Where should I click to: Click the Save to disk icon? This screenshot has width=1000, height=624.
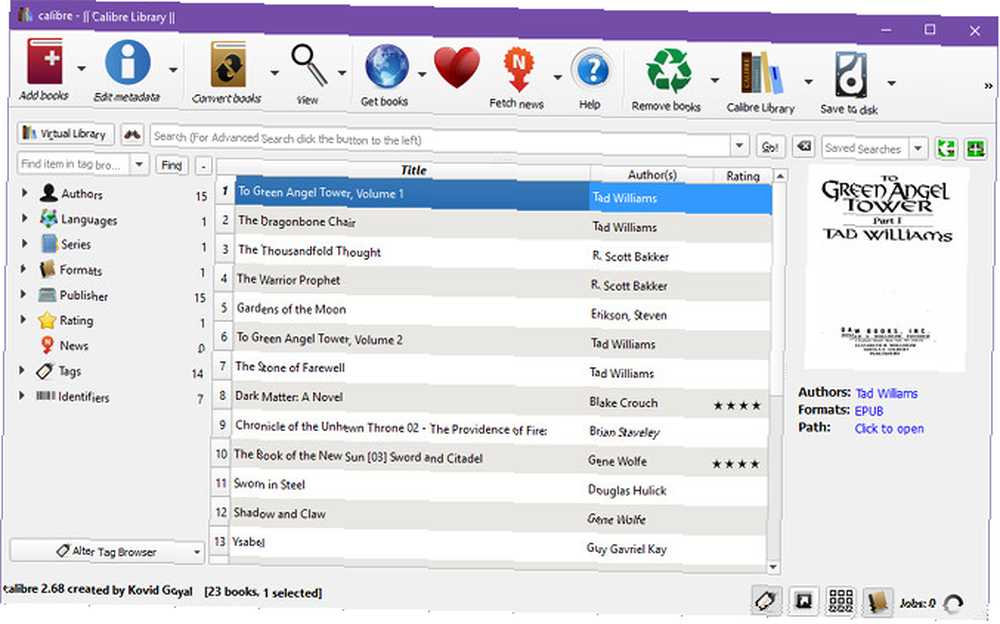(x=851, y=75)
